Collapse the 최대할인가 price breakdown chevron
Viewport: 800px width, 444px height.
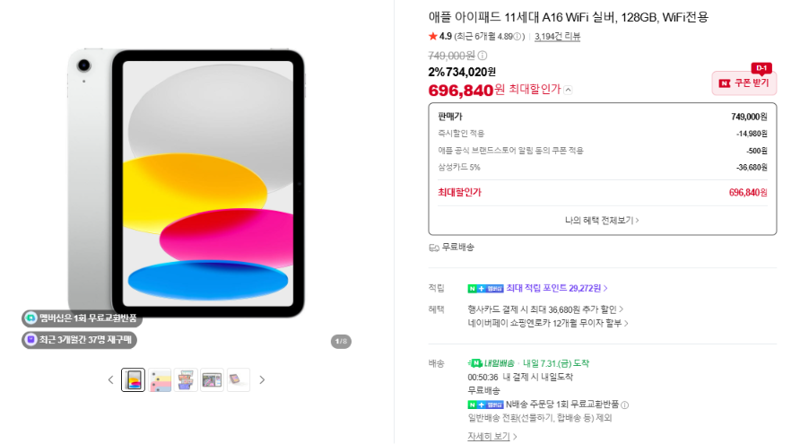pyautogui.click(x=568, y=90)
